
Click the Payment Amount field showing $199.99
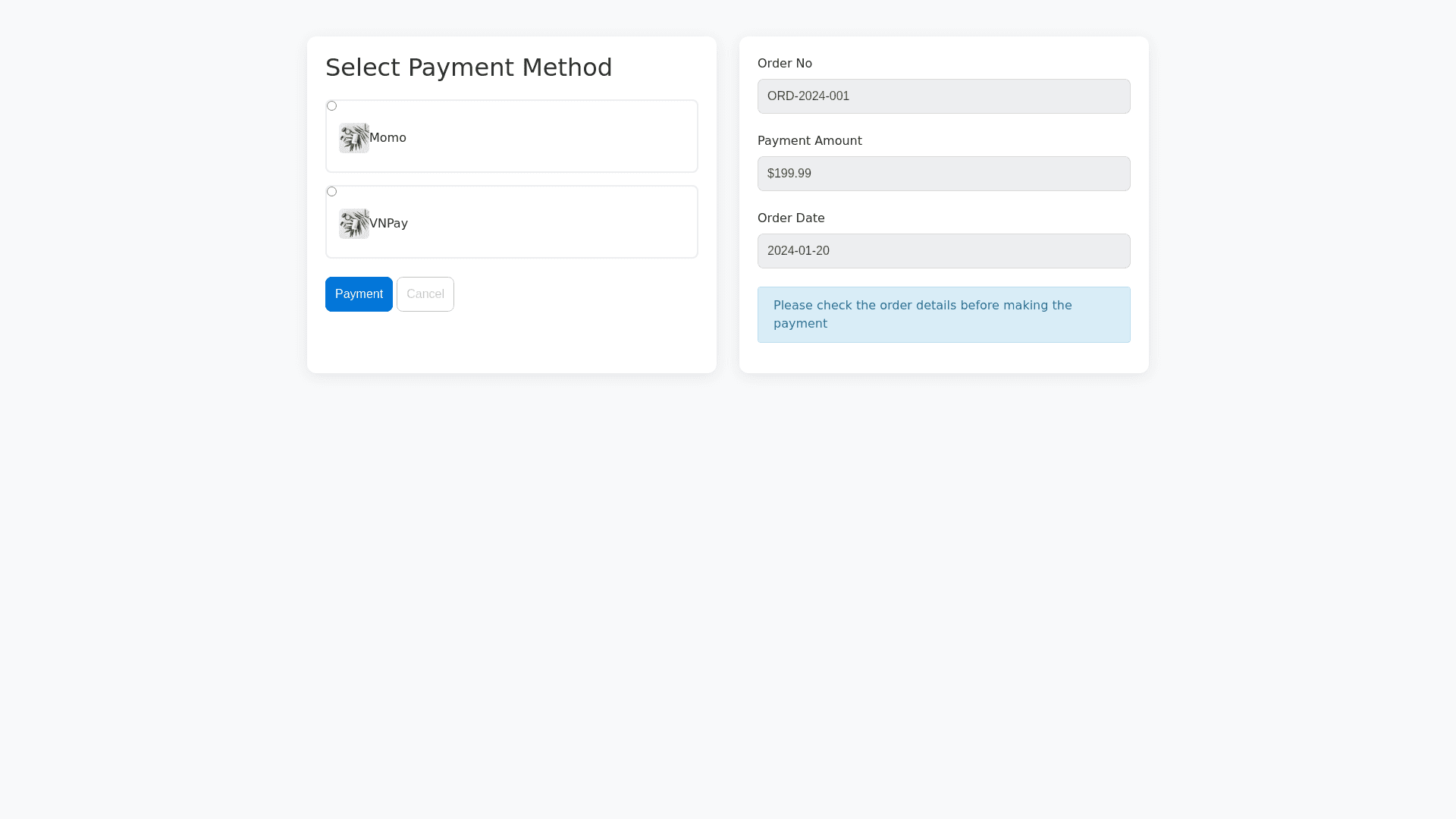[x=943, y=174]
